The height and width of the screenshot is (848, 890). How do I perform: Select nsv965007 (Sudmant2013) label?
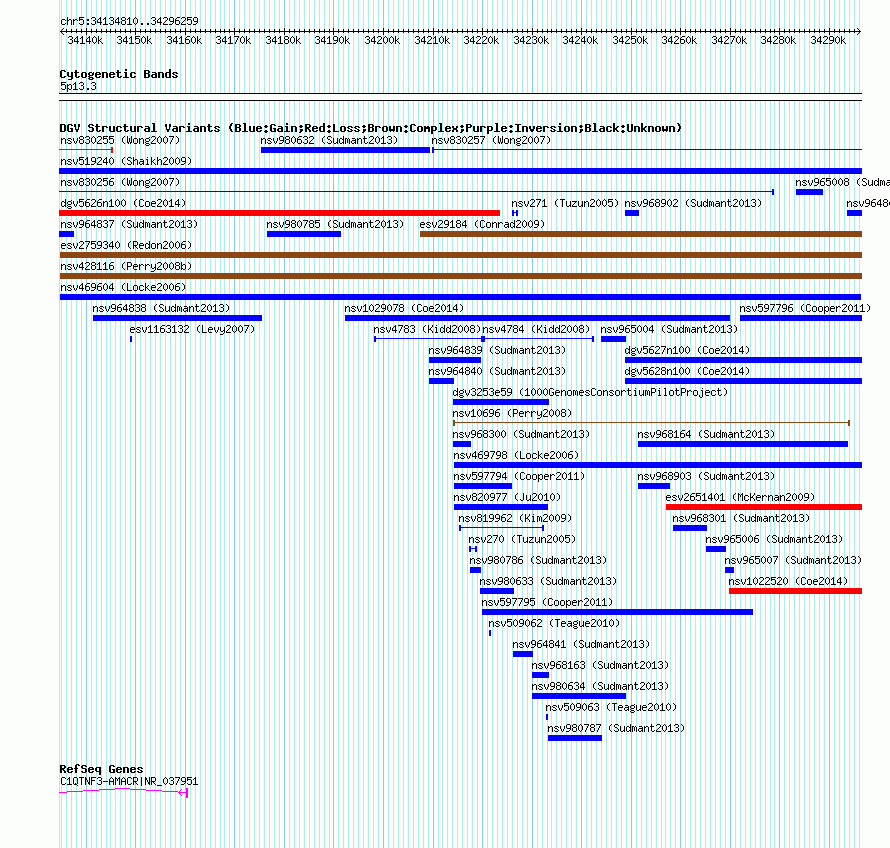point(793,560)
